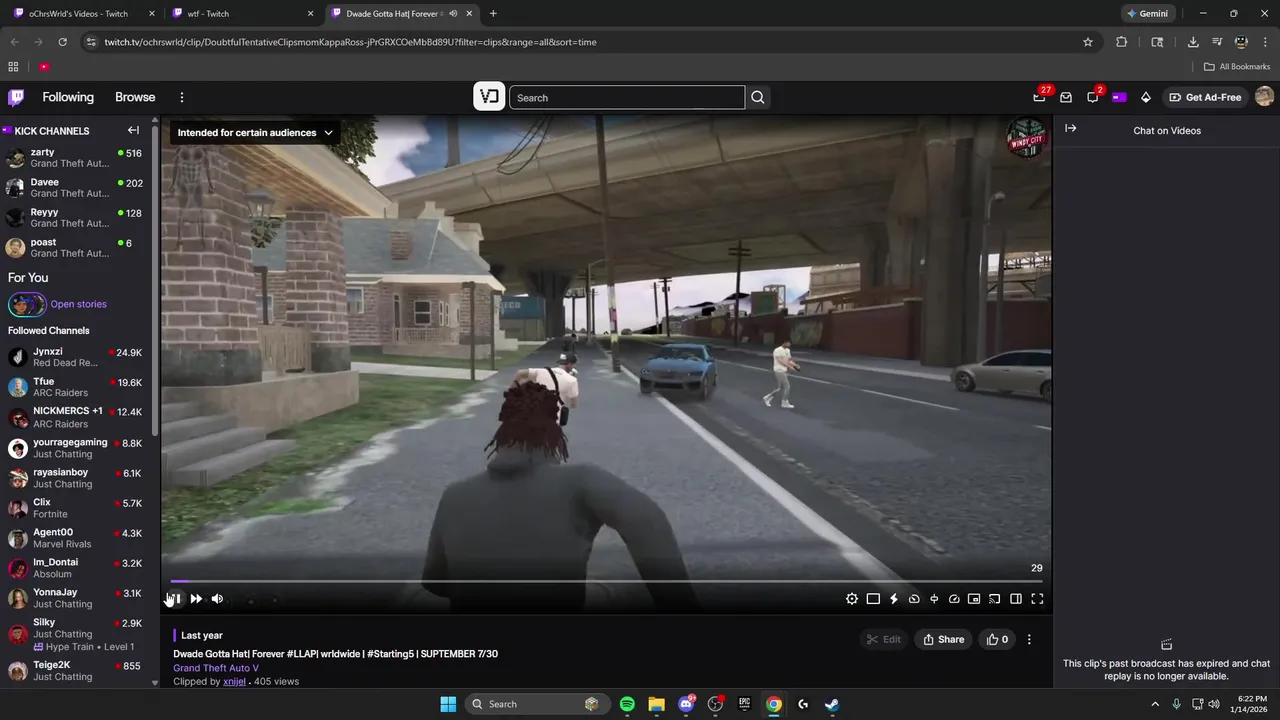Open the Gemini button in Chrome
Image resolution: width=1280 pixels, height=720 pixels.
pos(1147,14)
